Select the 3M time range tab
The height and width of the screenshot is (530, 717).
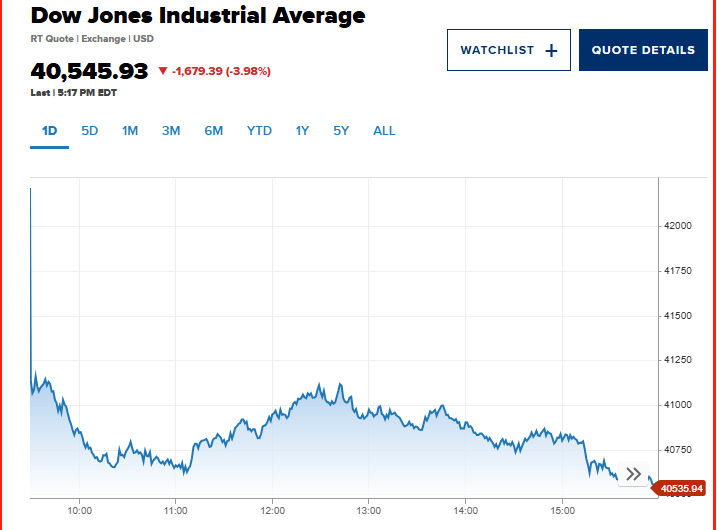tap(171, 131)
